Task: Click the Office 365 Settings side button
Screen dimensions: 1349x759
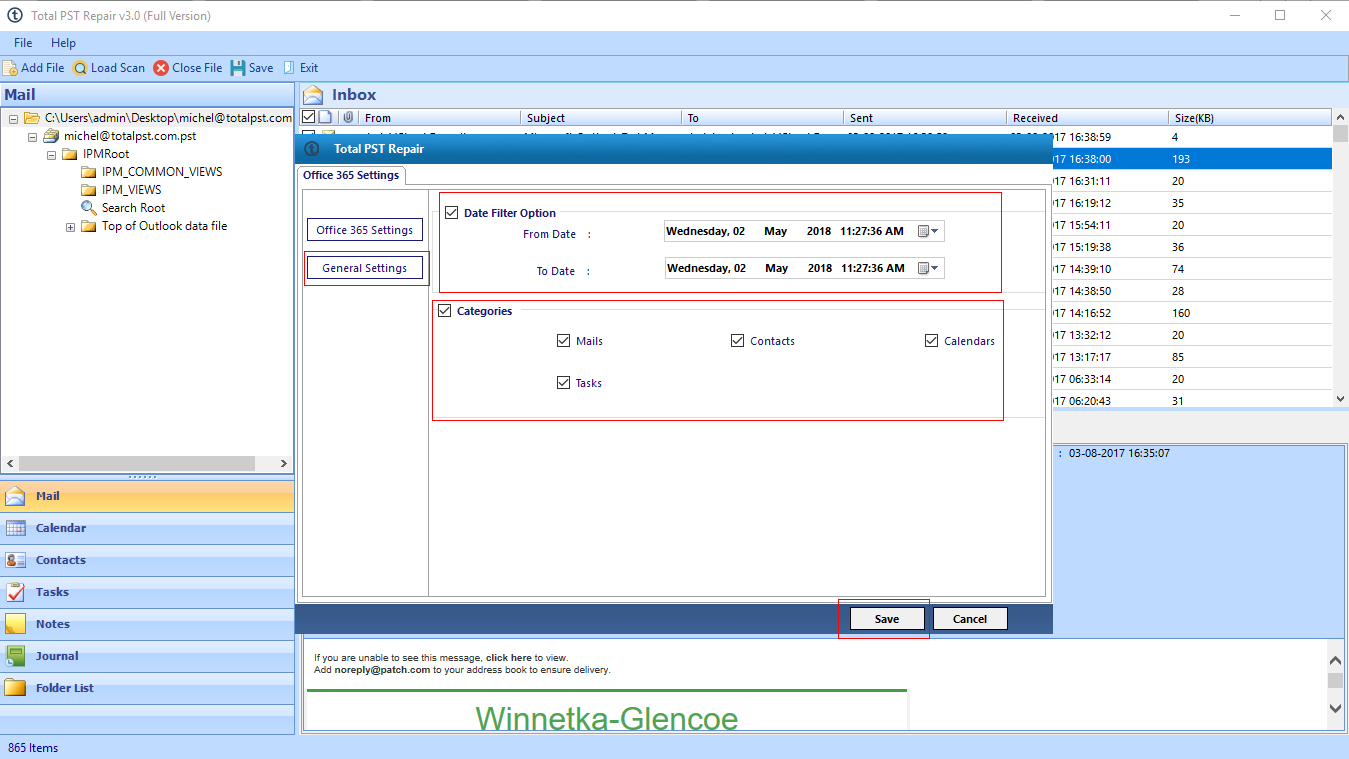Action: point(365,230)
